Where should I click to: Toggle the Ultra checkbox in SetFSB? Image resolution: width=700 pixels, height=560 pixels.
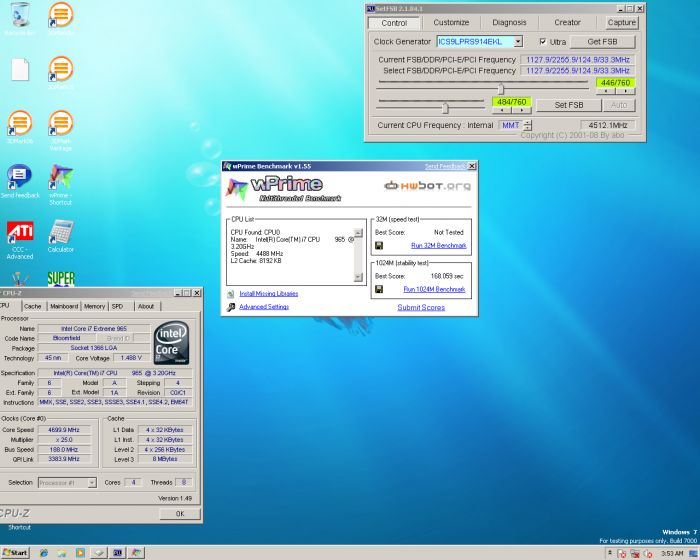click(x=543, y=42)
